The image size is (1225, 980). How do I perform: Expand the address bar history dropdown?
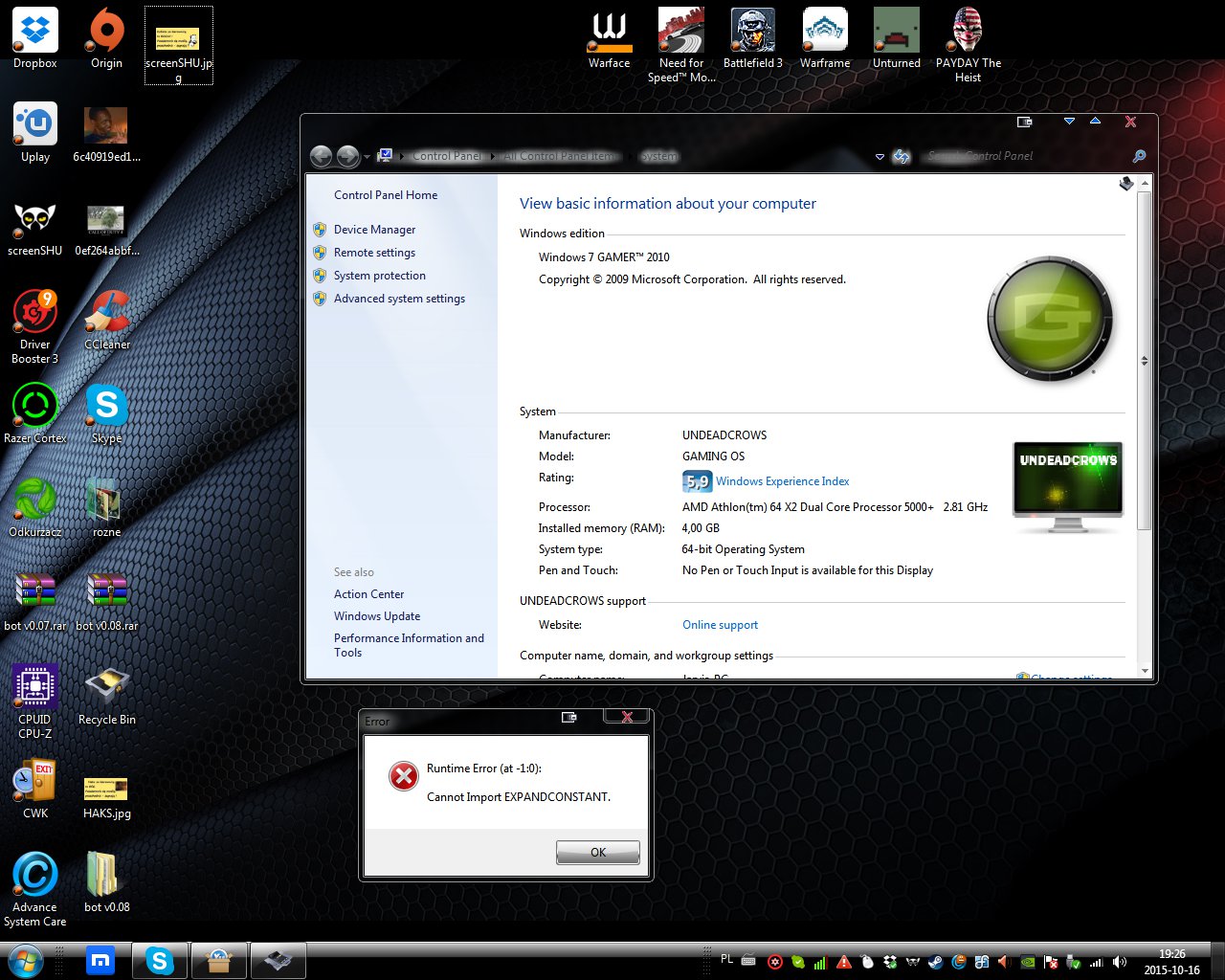point(880,156)
